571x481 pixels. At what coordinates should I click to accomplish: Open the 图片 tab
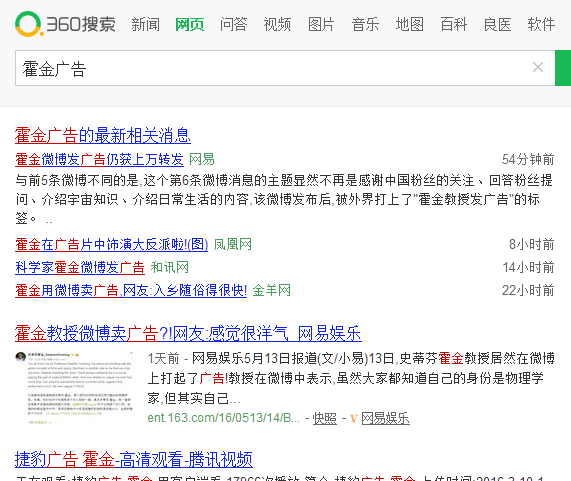click(x=321, y=25)
